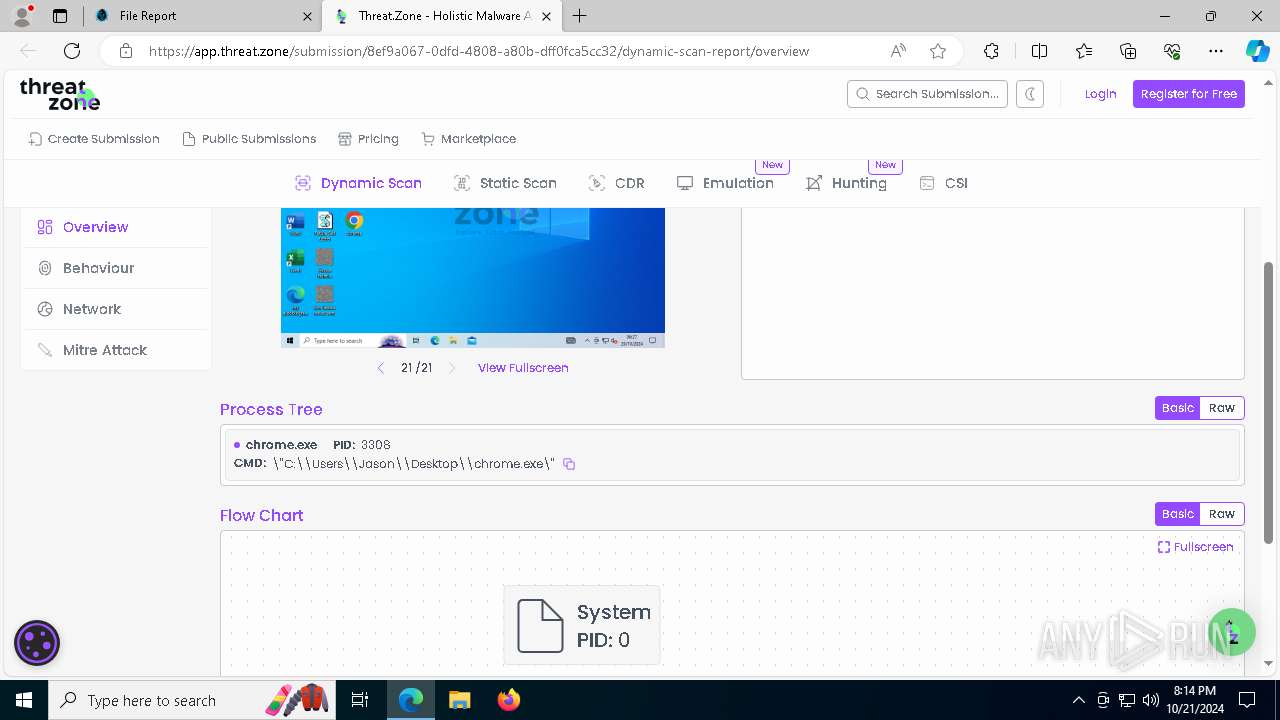Click the ThreatZone logo
The image size is (1280, 720).
(x=60, y=94)
